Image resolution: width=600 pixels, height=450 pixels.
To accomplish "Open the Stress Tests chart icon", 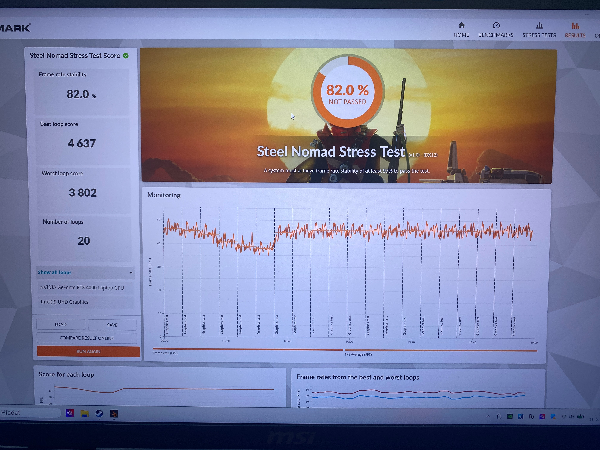I will tap(539, 26).
